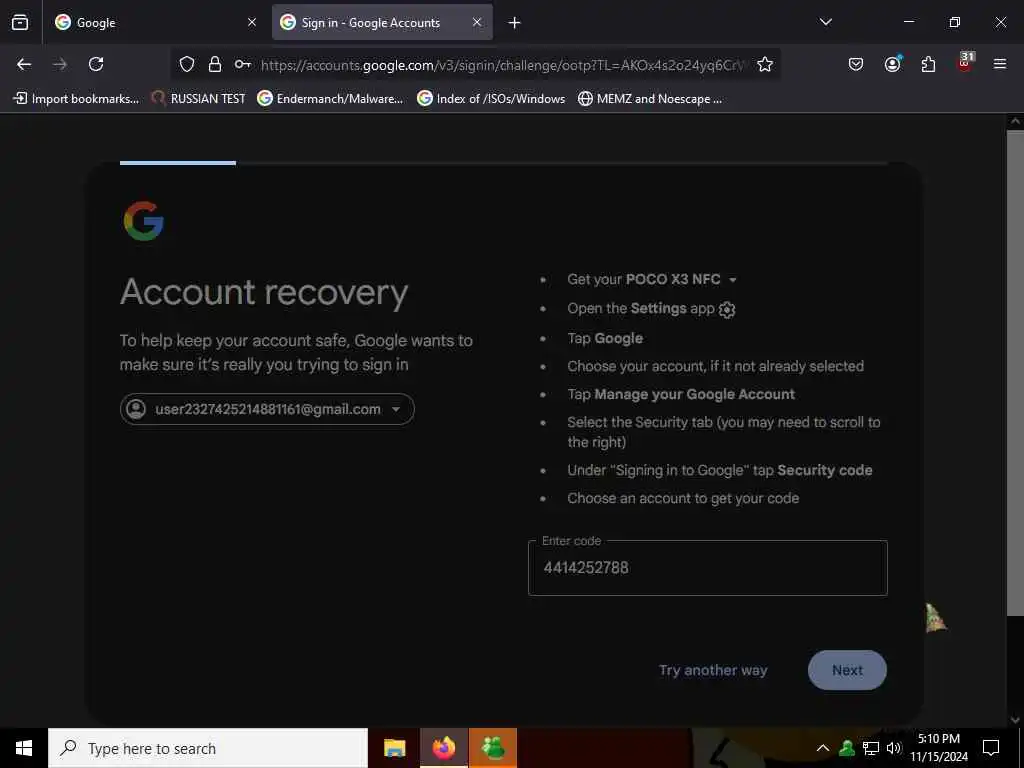Click Tap Manage your Google Account step
This screenshot has height=768, width=1024.
[x=681, y=394]
